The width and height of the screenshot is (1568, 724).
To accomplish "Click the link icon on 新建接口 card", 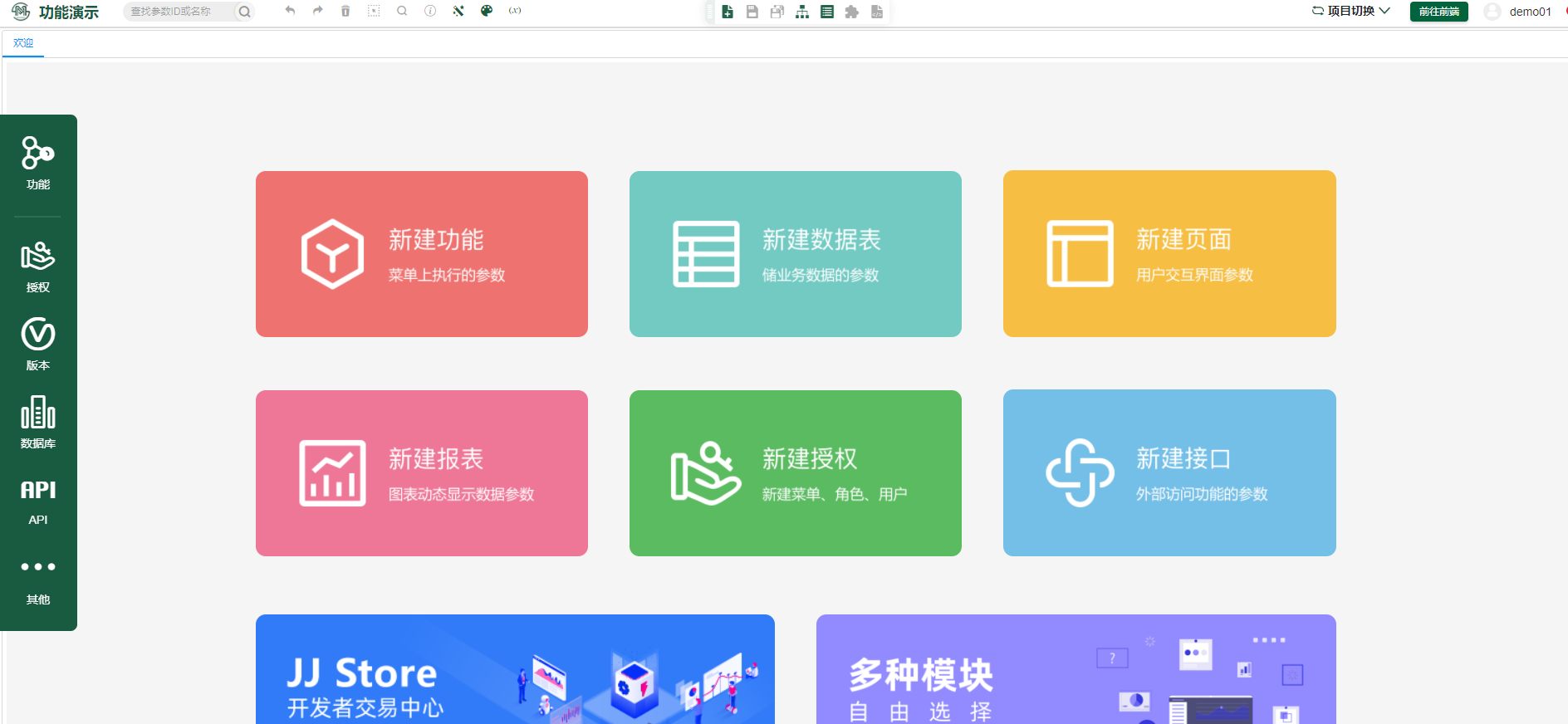I will (1080, 473).
